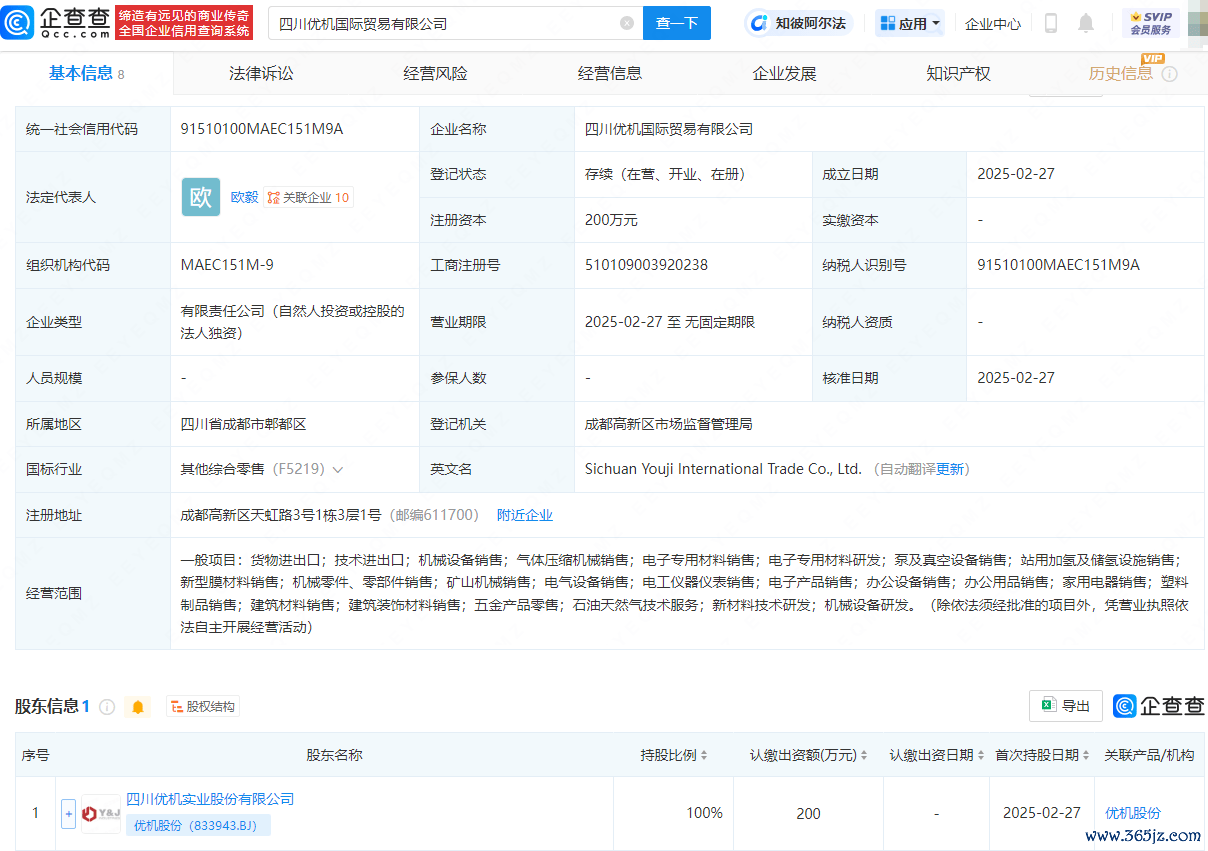Open notifications bell in the header

[x=1086, y=23]
